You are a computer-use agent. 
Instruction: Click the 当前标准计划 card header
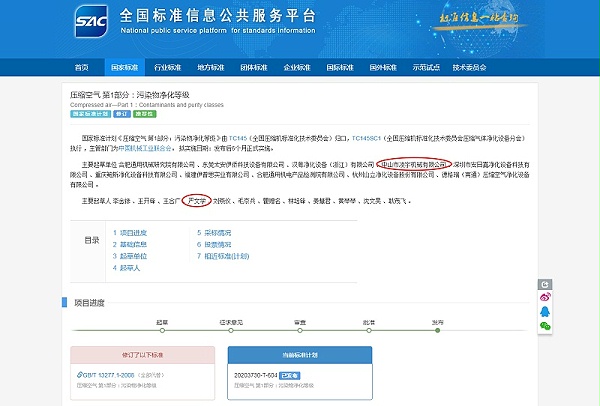[x=300, y=355]
